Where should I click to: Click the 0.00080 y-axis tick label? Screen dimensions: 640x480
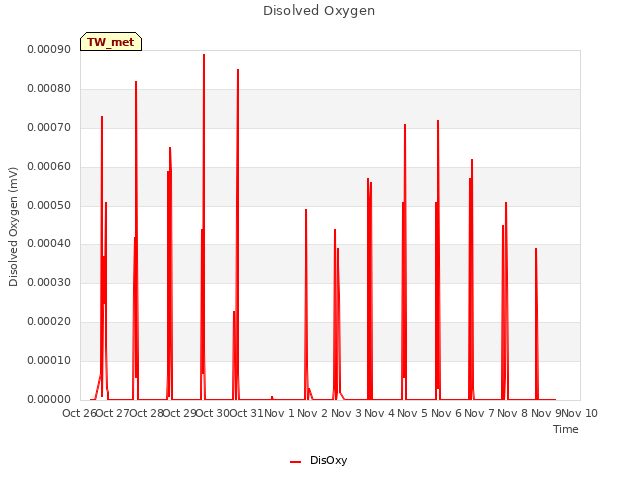tap(49, 89)
